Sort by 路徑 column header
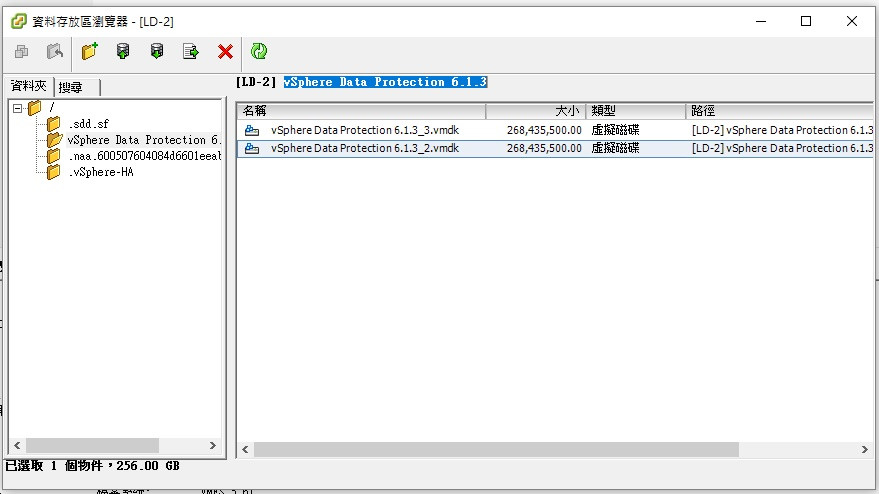The image size is (879, 494). tap(780, 111)
